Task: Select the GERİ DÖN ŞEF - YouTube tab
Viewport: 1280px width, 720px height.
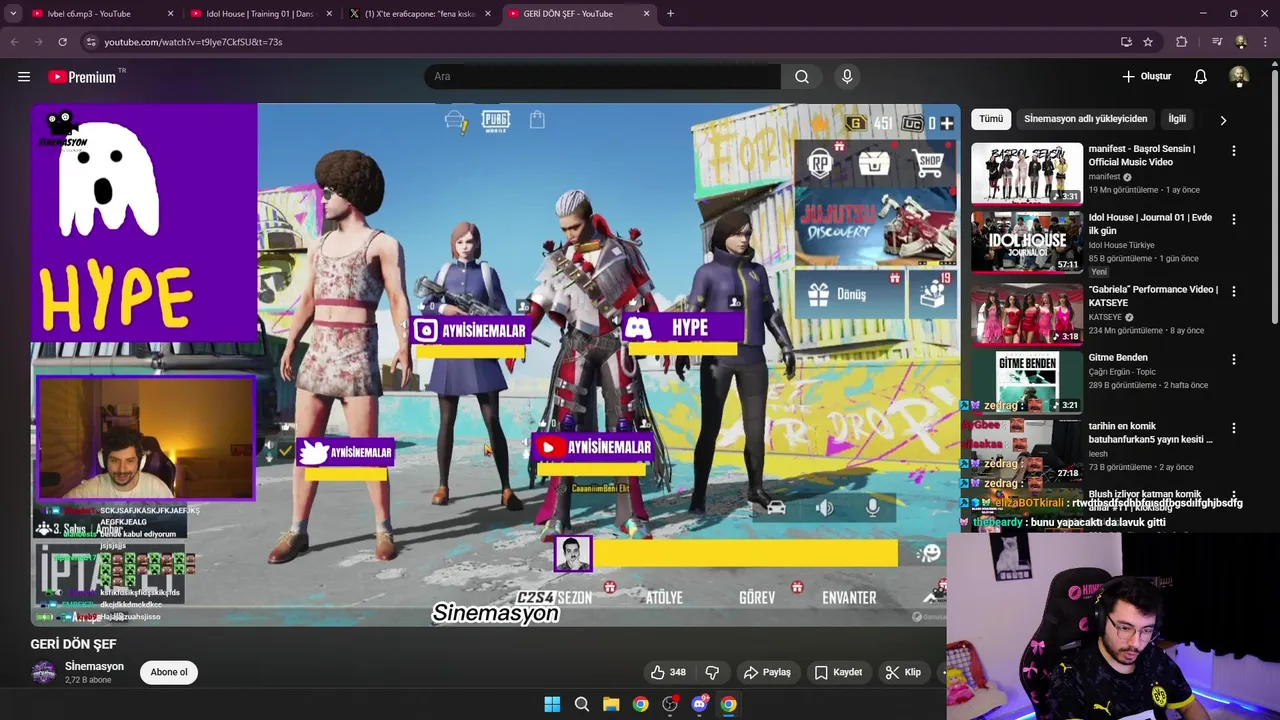Action: (577, 14)
